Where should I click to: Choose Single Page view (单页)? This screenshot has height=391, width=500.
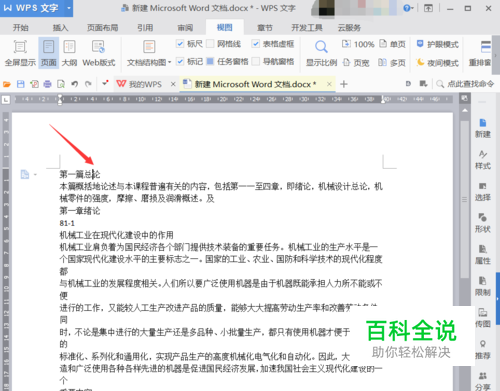(x=393, y=44)
